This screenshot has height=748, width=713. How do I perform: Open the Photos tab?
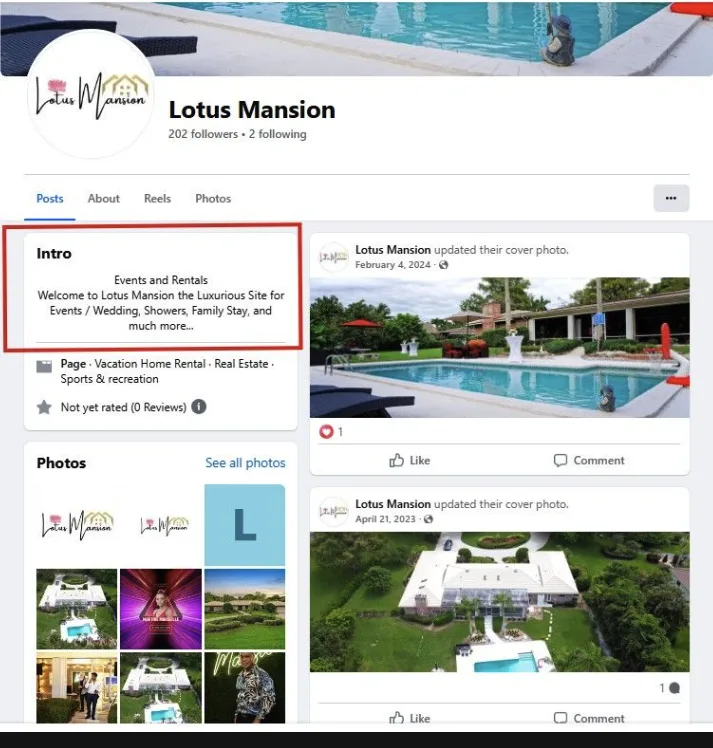point(213,198)
